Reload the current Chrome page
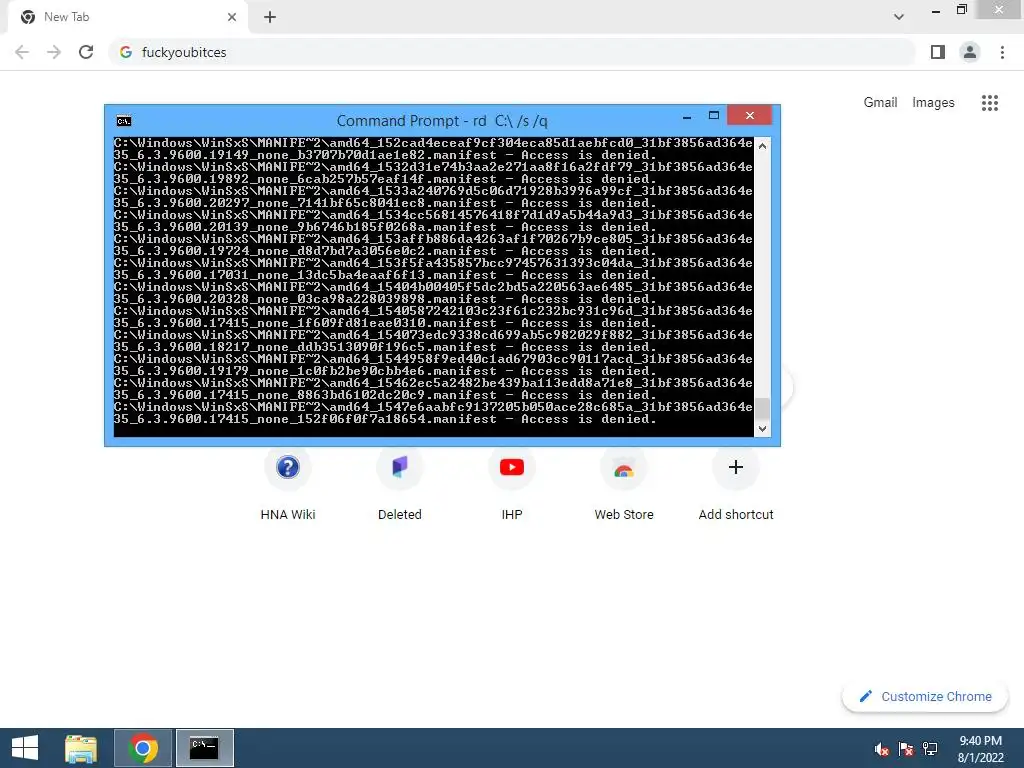1024x768 pixels. pos(86,52)
